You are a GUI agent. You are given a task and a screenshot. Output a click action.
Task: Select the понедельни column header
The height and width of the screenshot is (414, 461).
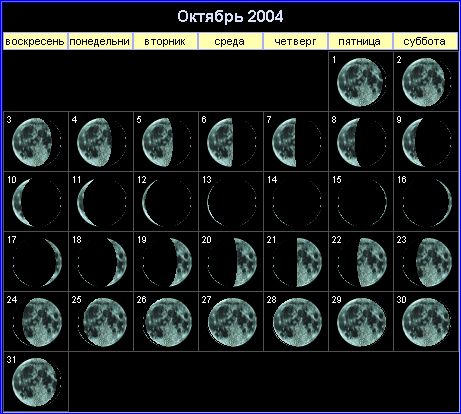tap(100, 41)
